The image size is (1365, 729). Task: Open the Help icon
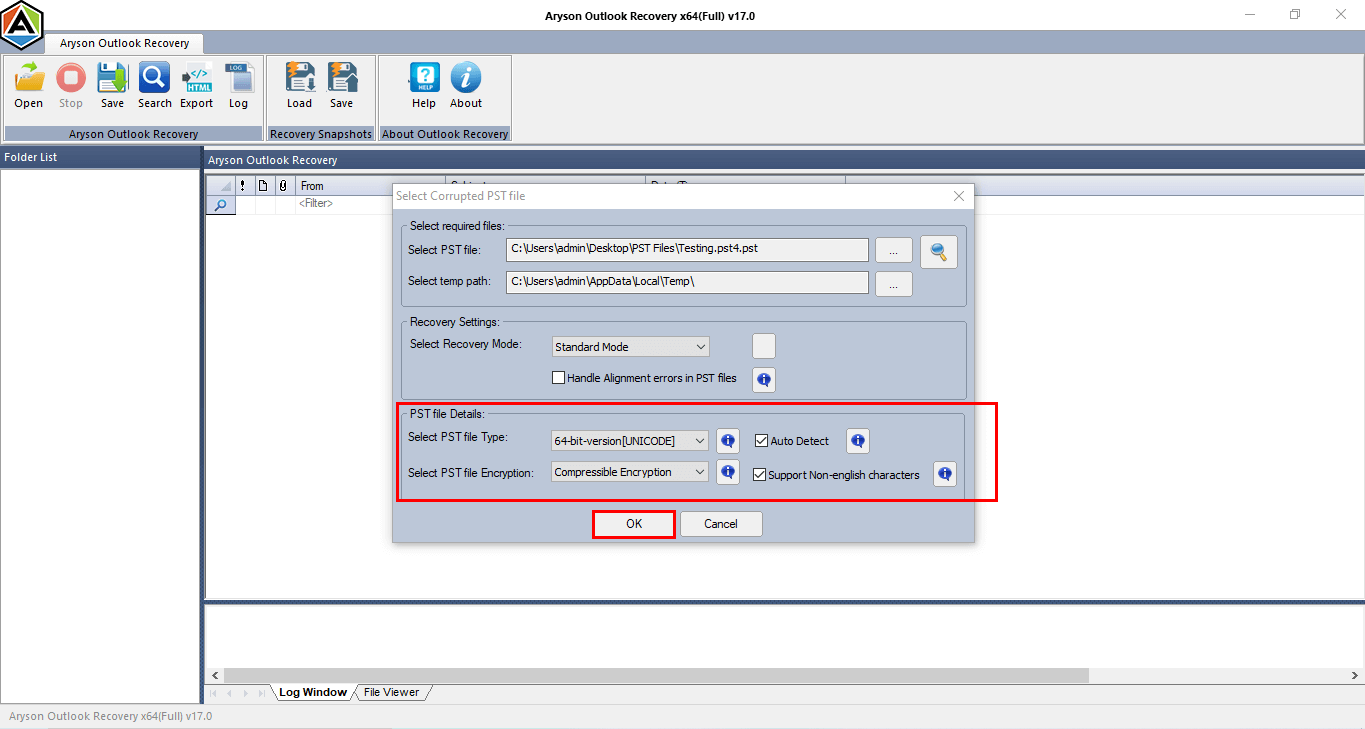click(424, 86)
